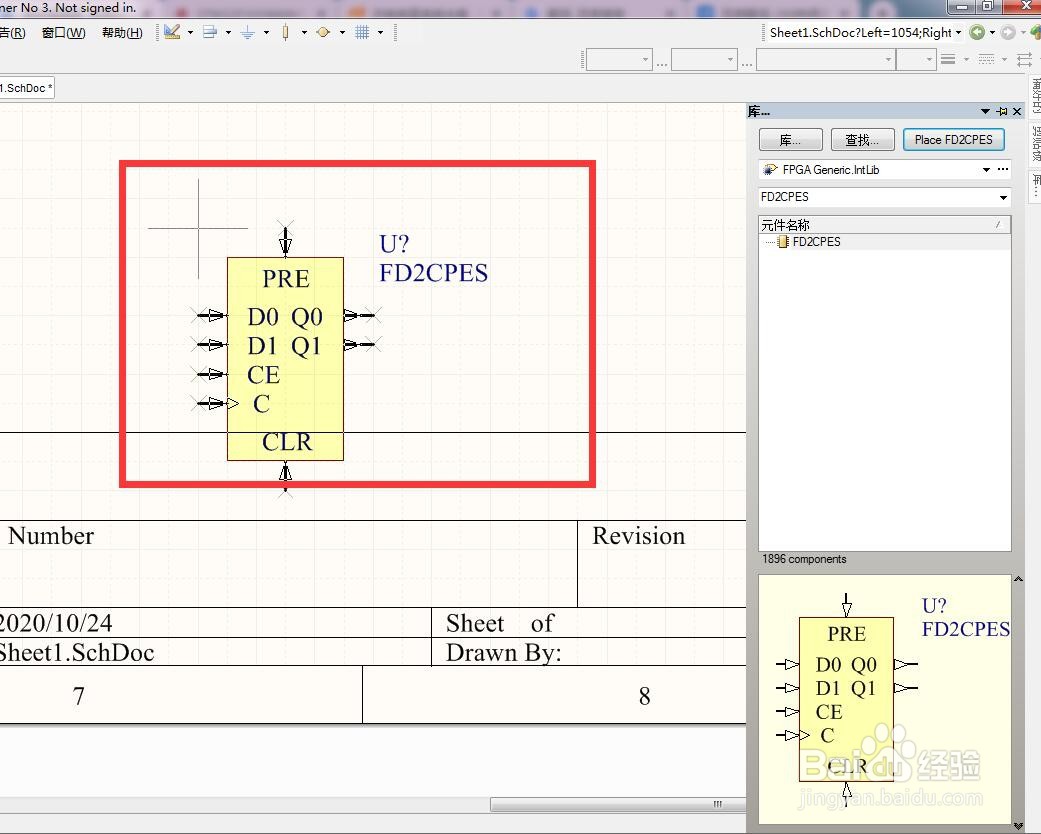Viewport: 1041px width, 834px height.
Task: Select FD2CPES component on schematic
Action: pos(285,359)
